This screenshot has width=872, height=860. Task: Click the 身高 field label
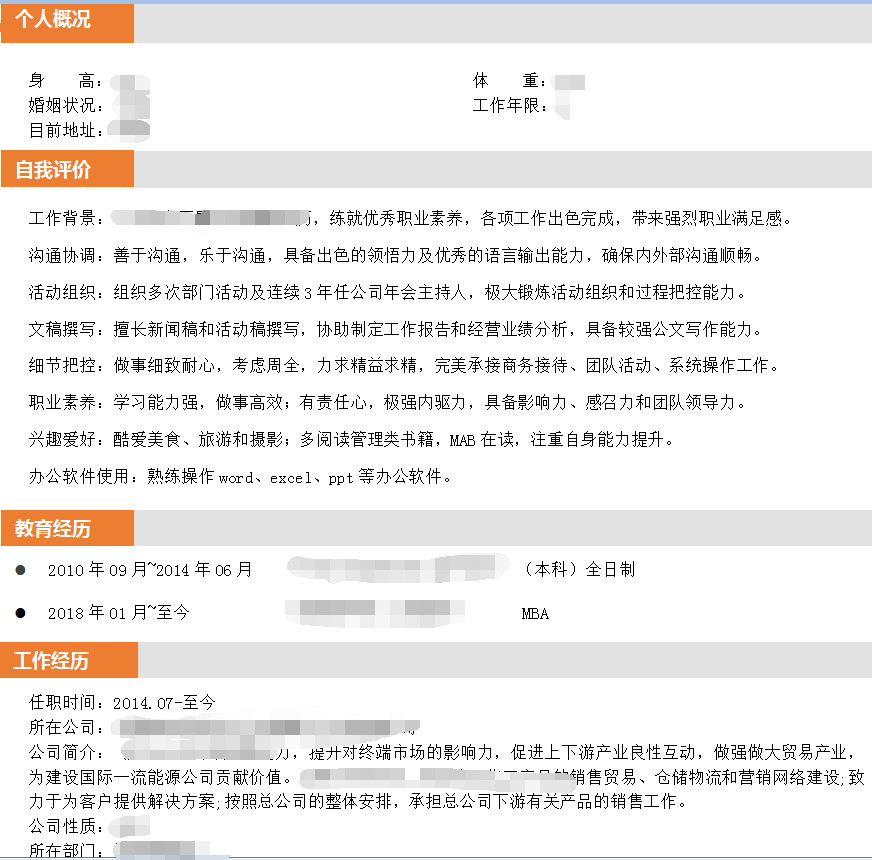(x=66, y=82)
